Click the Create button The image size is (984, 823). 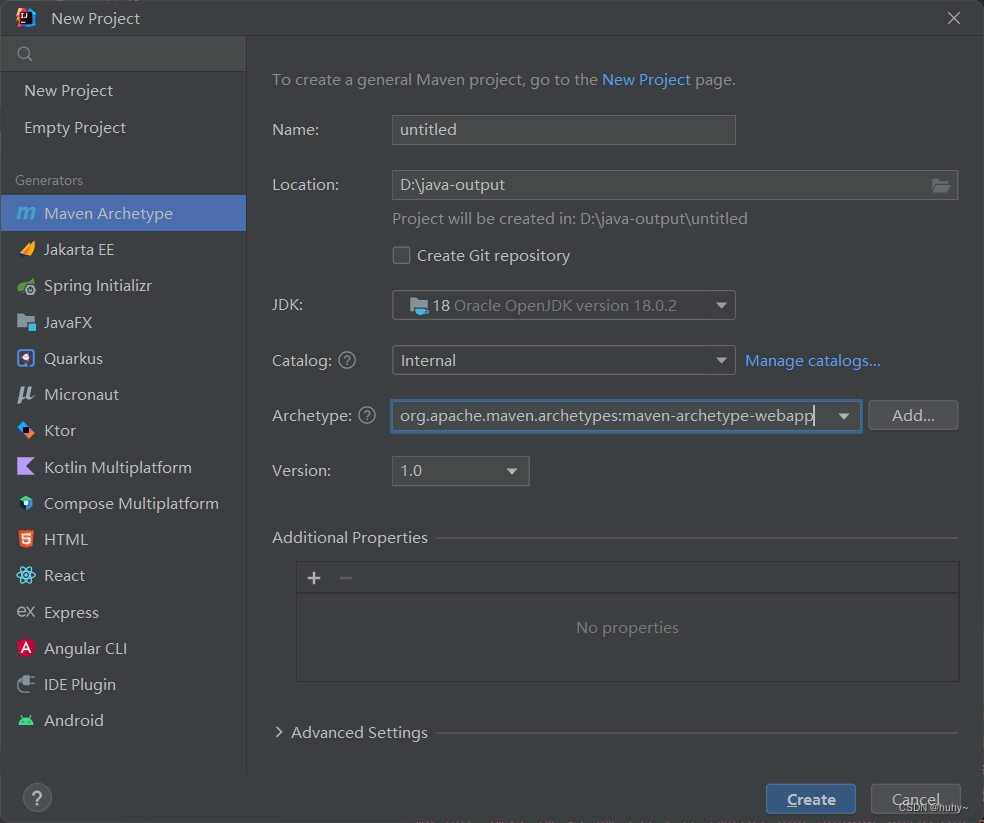coord(811,799)
